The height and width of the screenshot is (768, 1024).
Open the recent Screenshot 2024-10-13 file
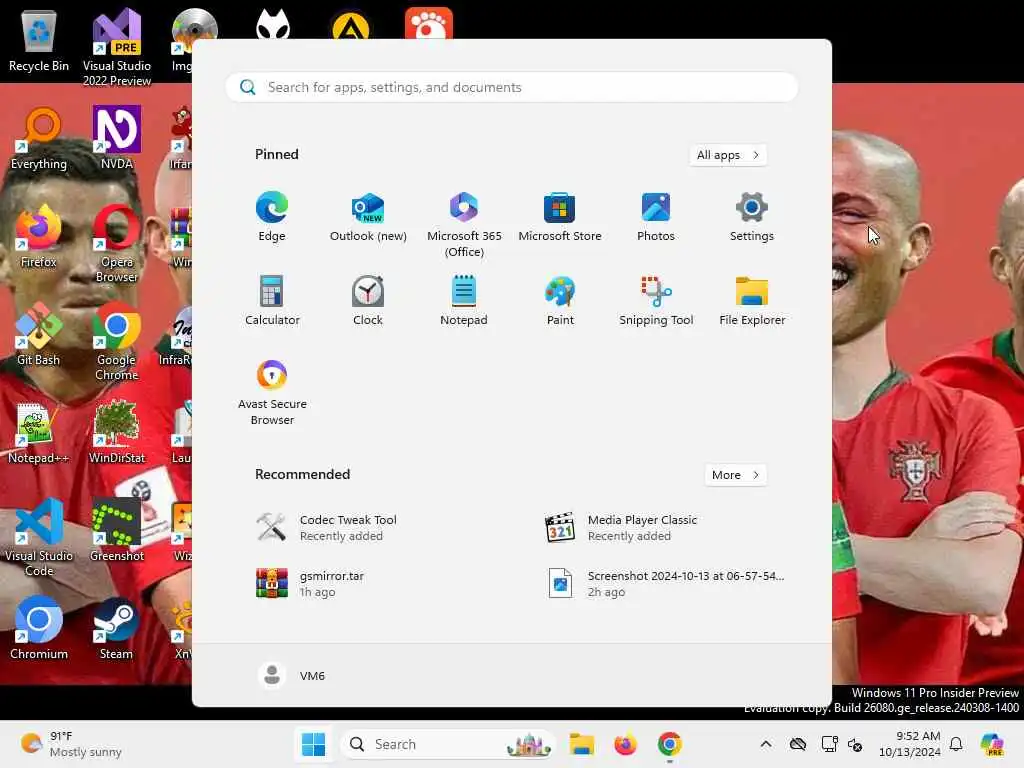click(x=665, y=583)
